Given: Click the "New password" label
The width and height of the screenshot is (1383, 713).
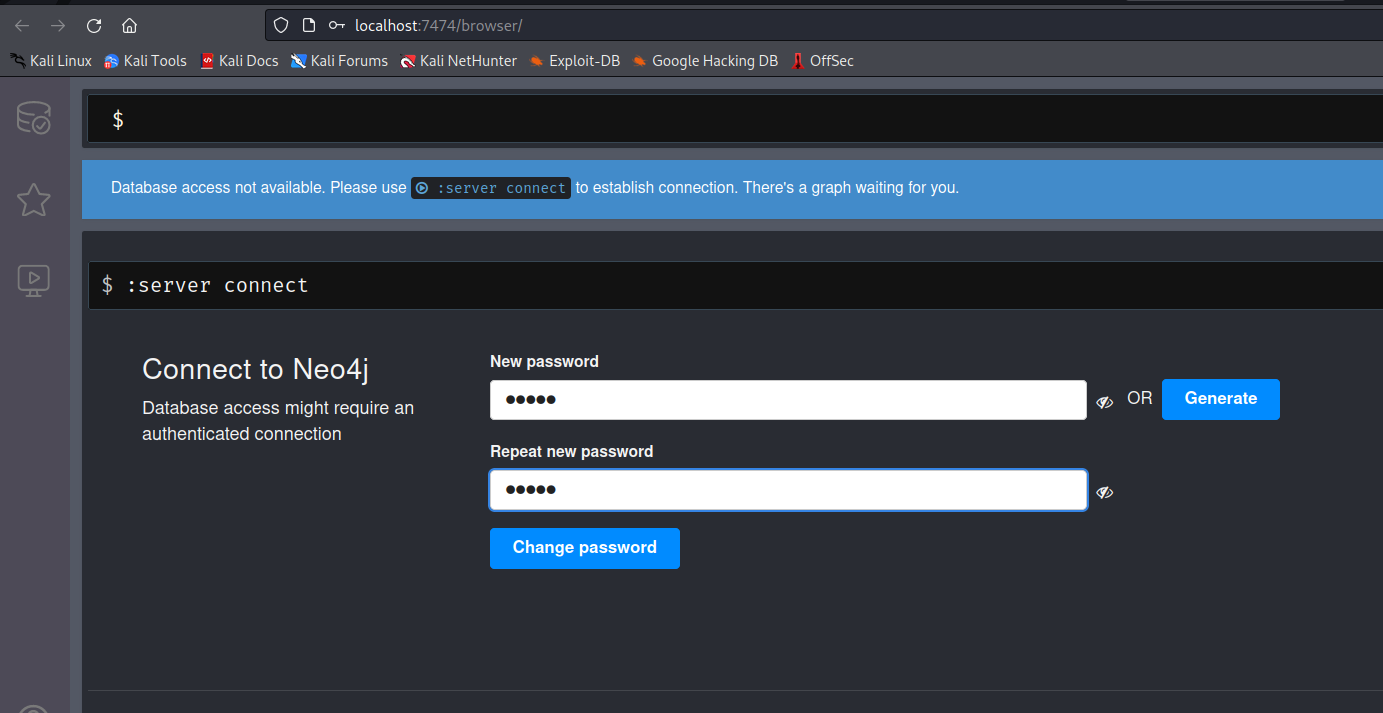Looking at the screenshot, I should click(x=544, y=362).
